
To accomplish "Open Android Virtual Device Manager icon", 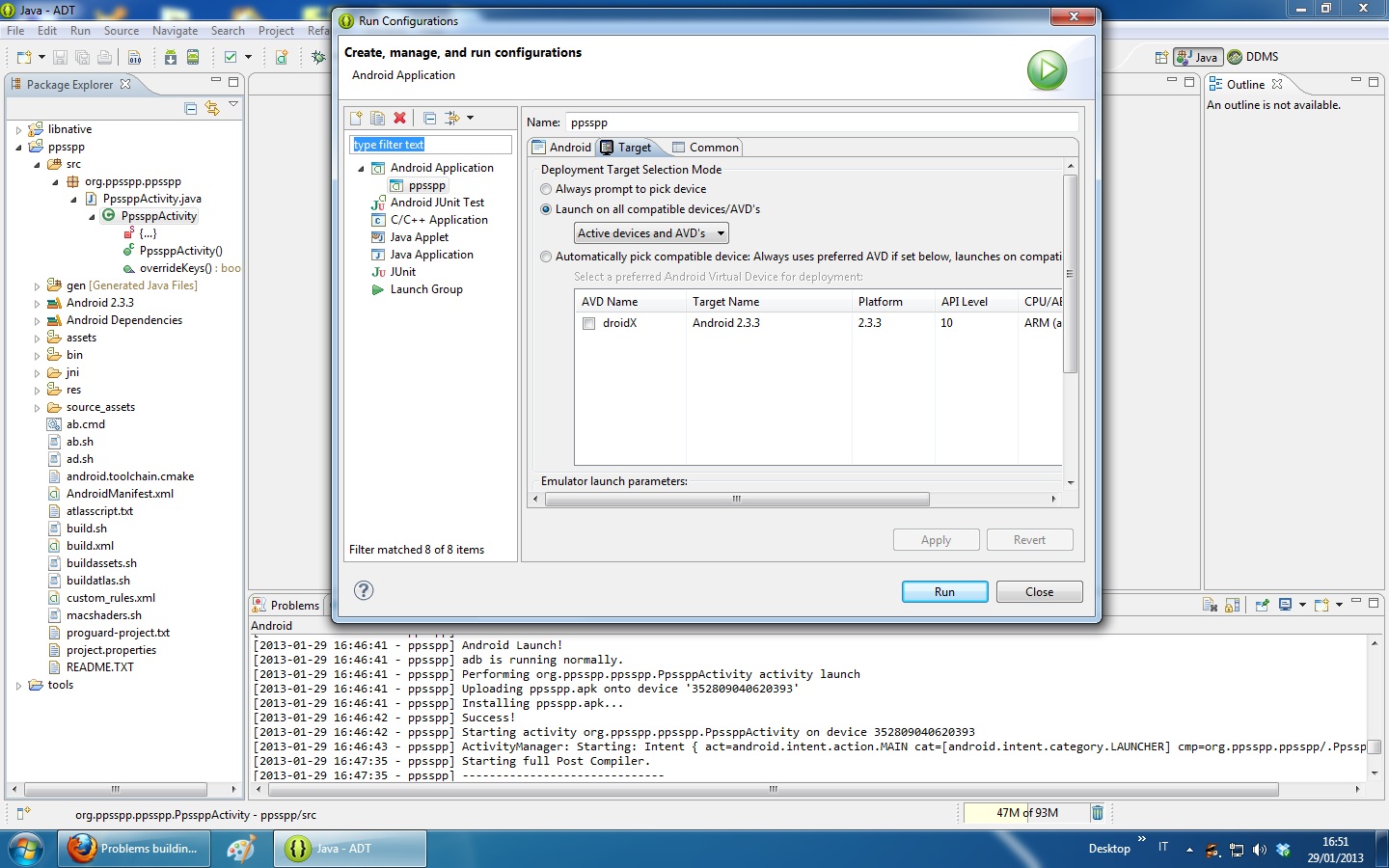I will 193,57.
